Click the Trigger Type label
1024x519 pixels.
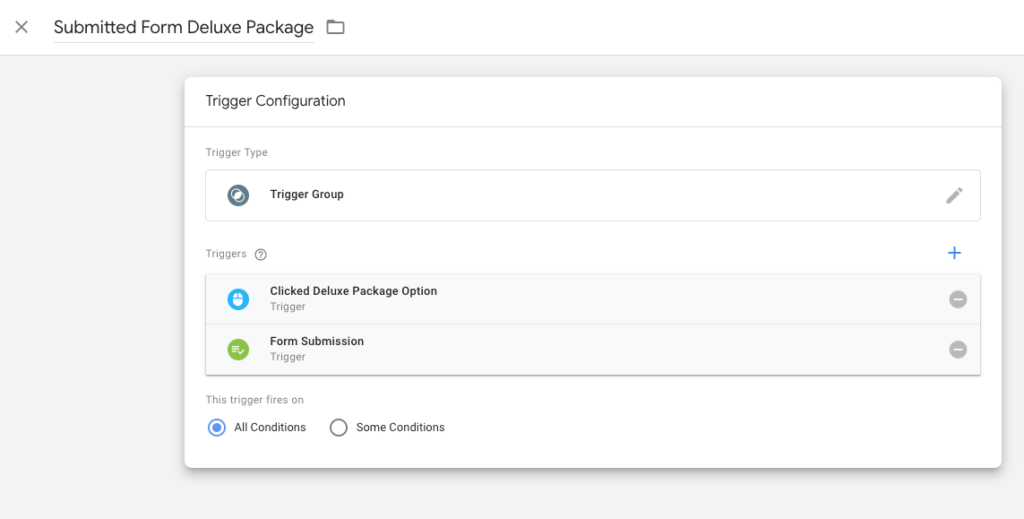point(236,153)
